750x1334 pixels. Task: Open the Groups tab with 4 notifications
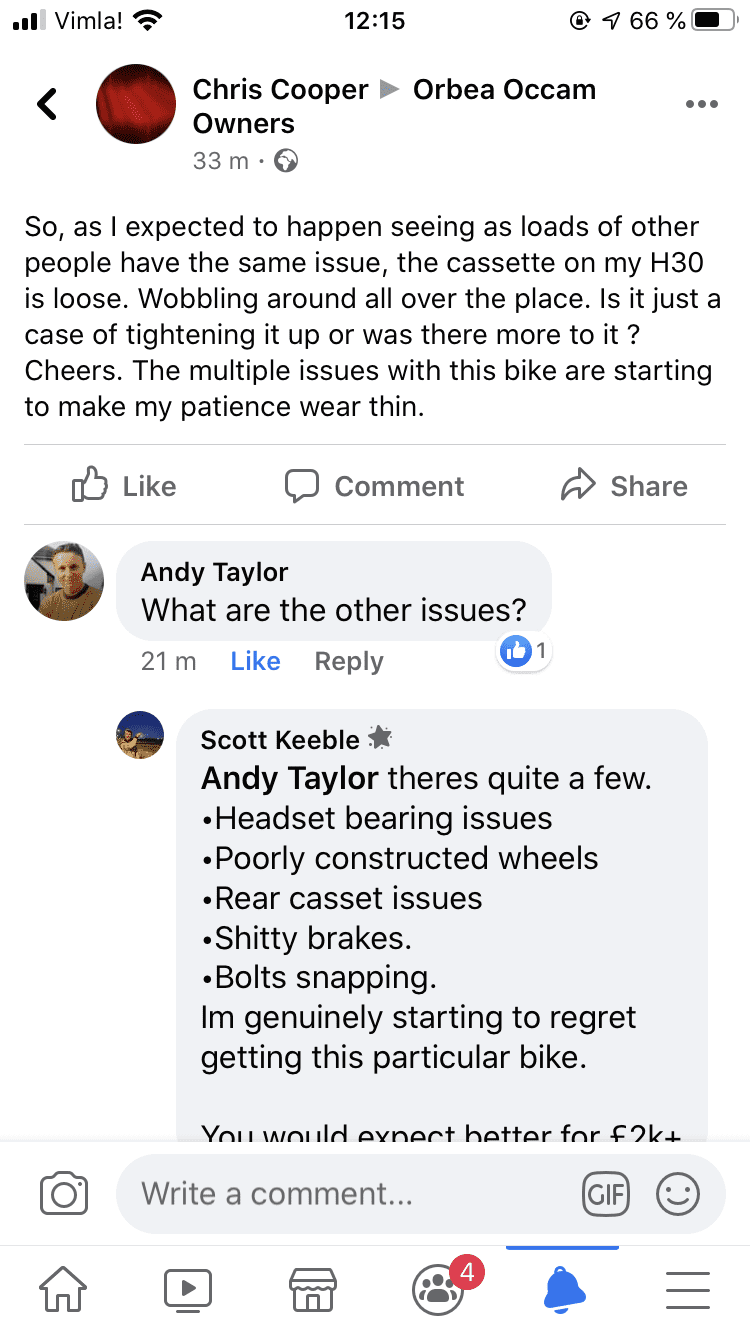[x=438, y=1289]
